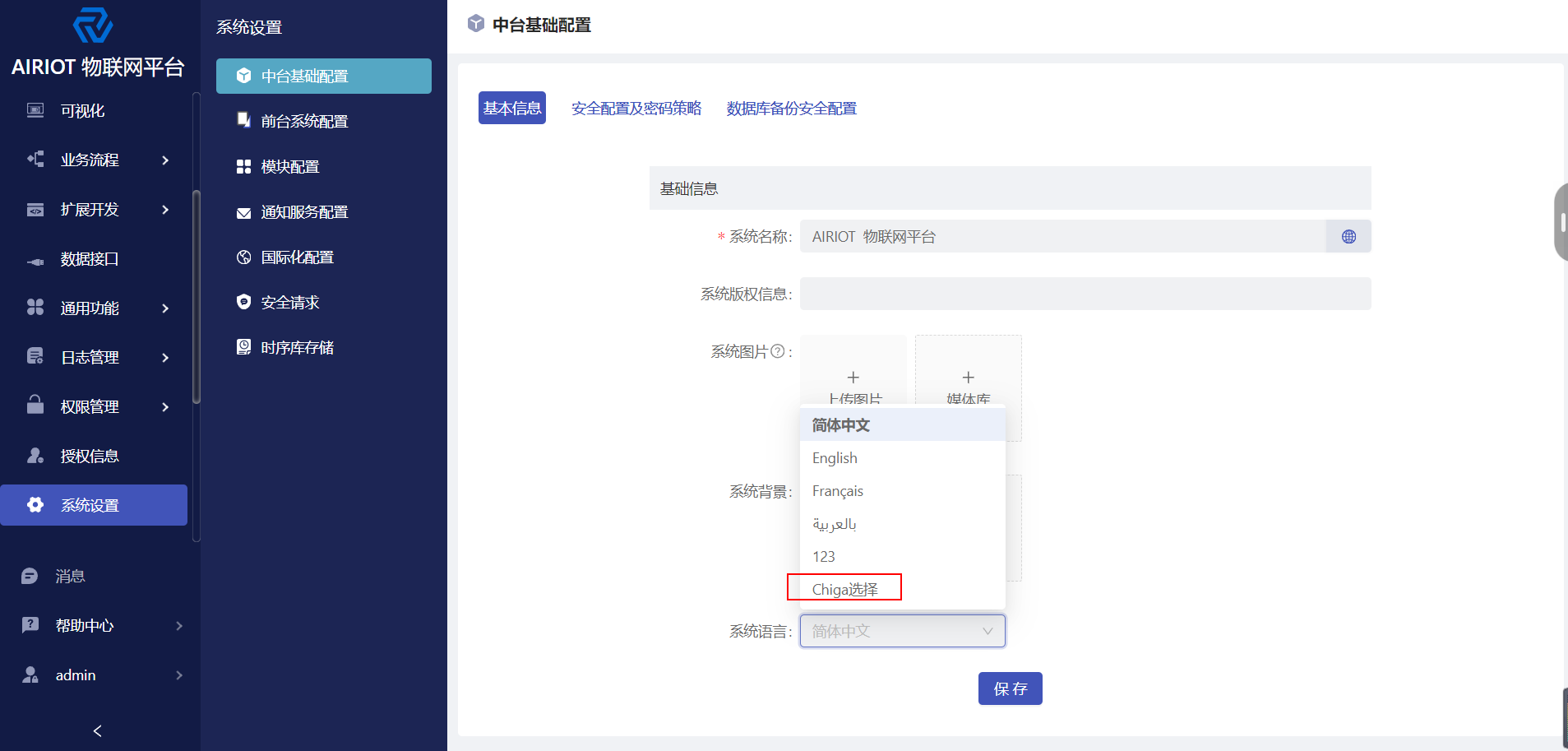
Task: Select Chiga选择 language option
Action: click(x=902, y=589)
